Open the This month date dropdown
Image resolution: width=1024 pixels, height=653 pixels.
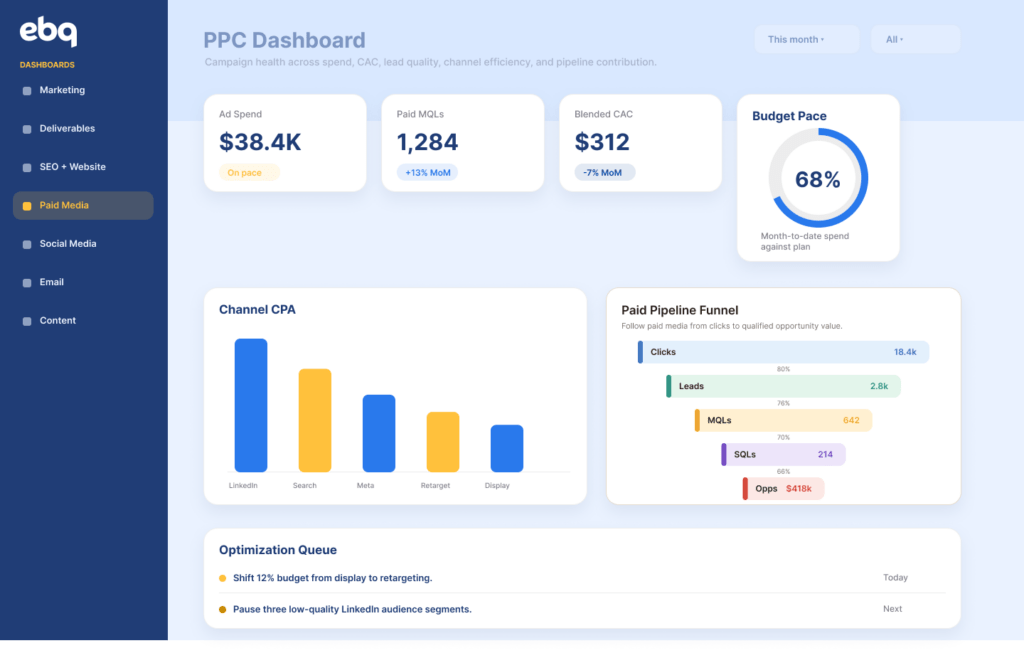click(807, 40)
